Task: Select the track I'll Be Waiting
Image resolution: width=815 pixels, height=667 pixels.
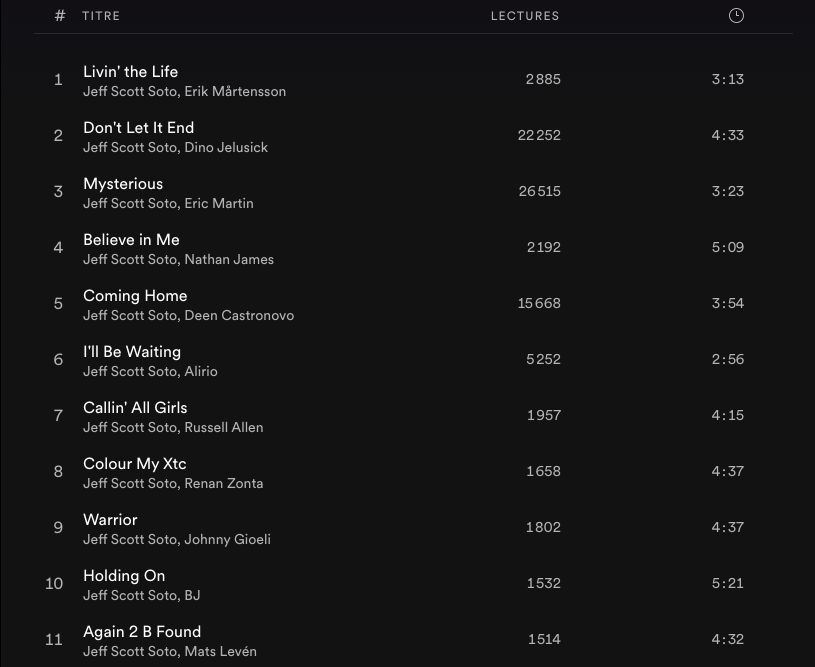Action: pos(132,352)
